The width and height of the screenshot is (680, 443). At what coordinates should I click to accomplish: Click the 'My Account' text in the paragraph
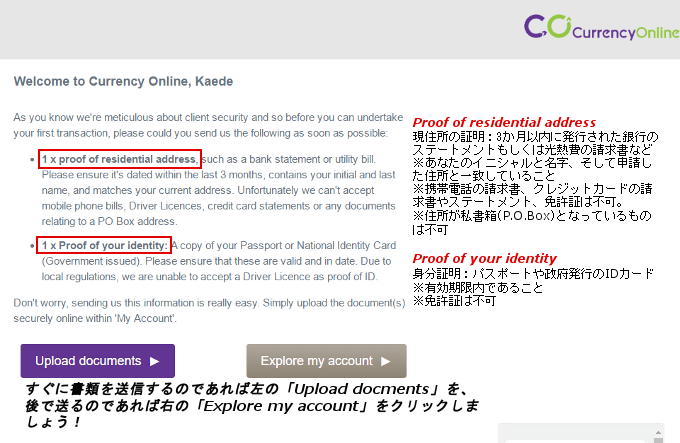pos(147,318)
